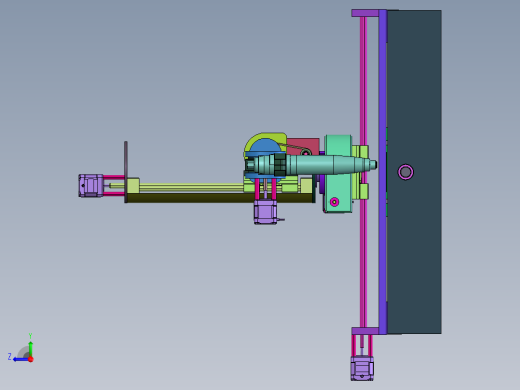Click the red origin dot of the axis triad

(x=31, y=359)
